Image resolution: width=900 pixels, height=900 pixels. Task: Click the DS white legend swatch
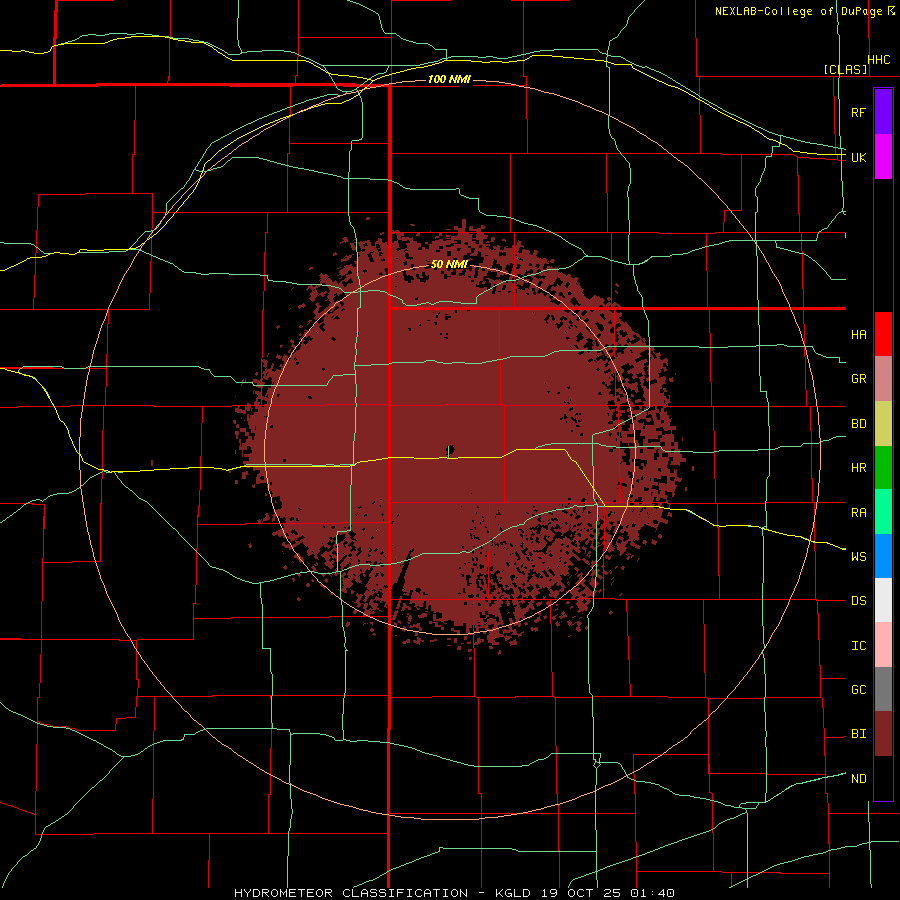(883, 600)
